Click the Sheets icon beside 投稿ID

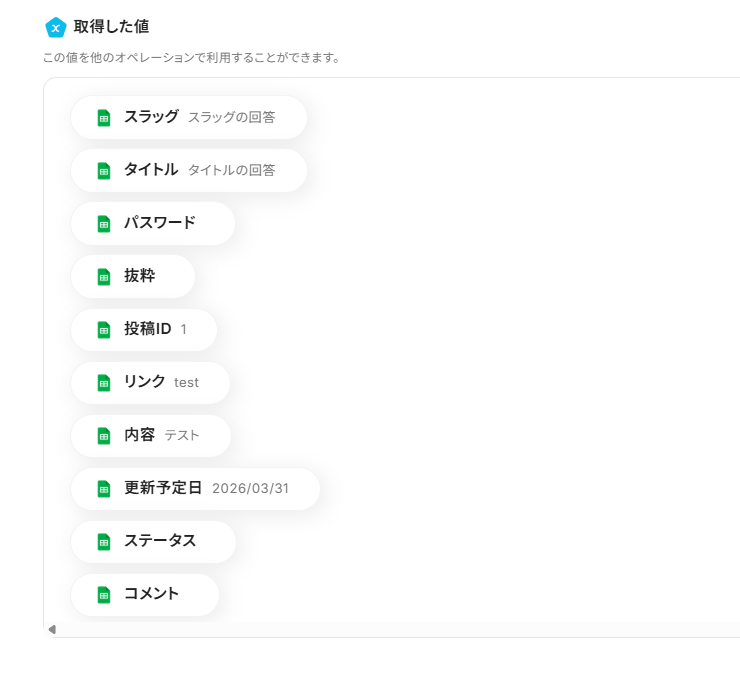103,330
